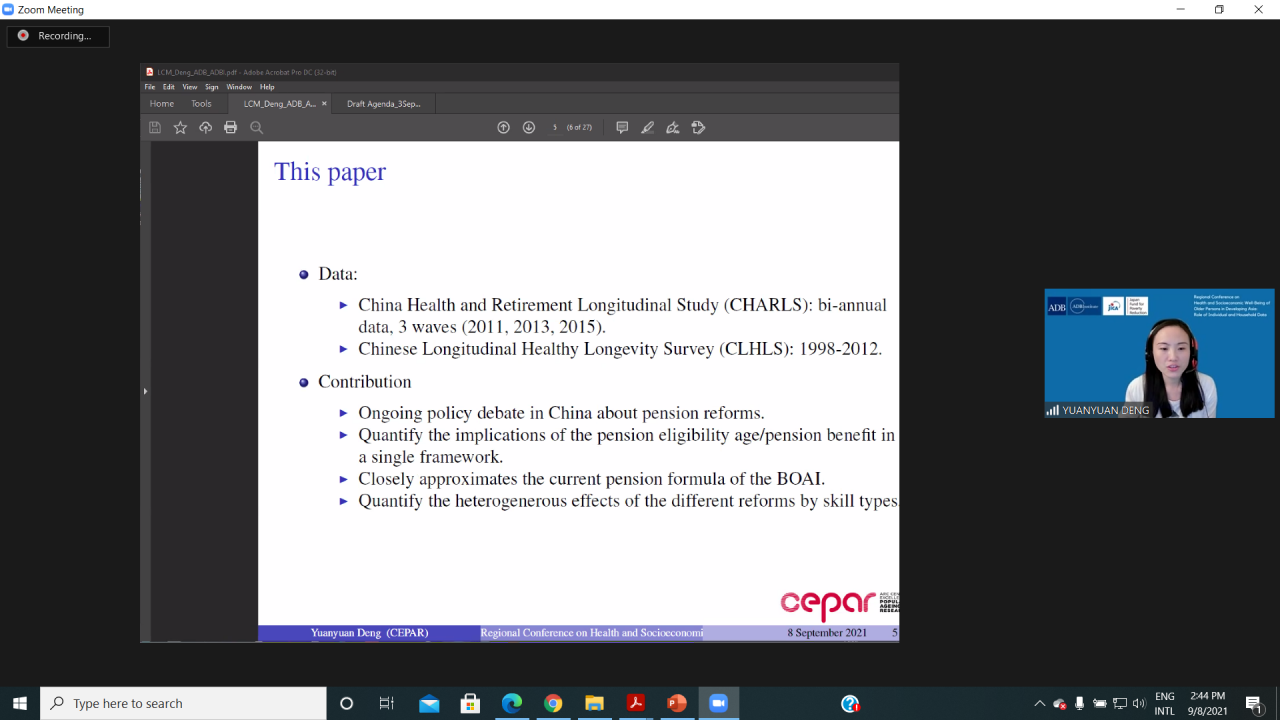The image size is (1280, 720).
Task: Go to previous page using up arrow
Action: click(x=503, y=127)
